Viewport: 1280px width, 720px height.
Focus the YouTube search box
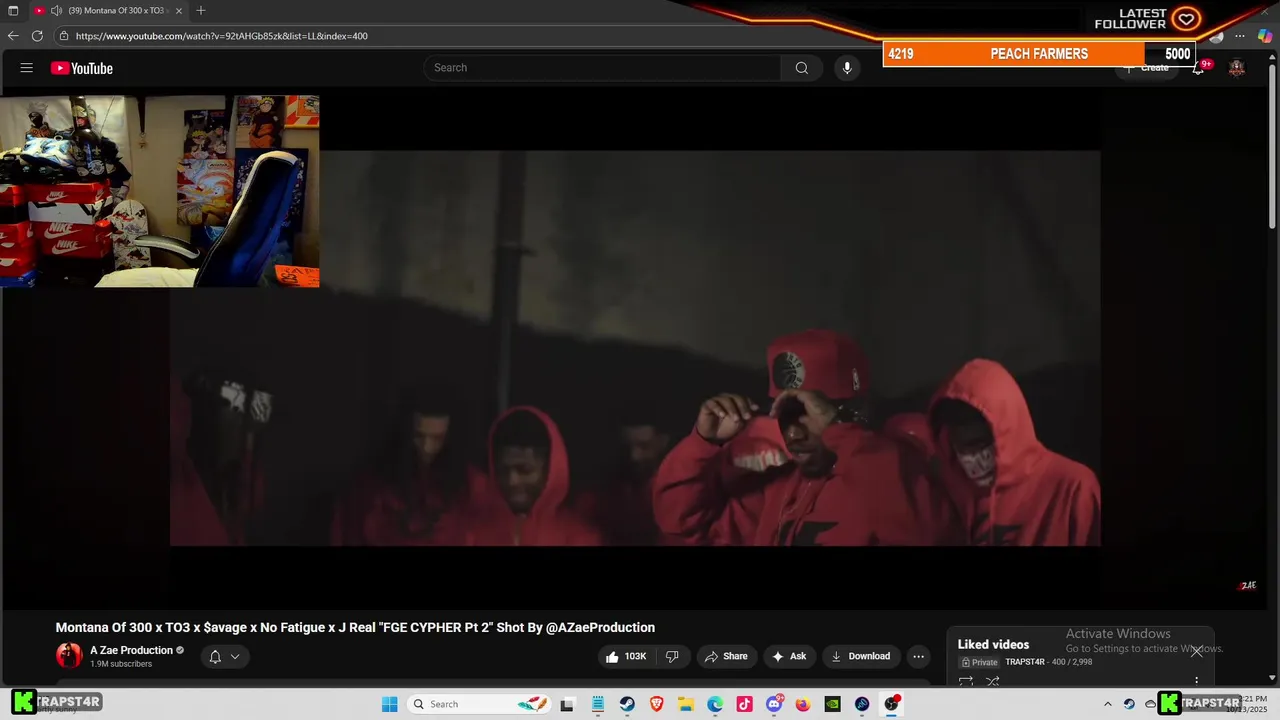point(603,68)
